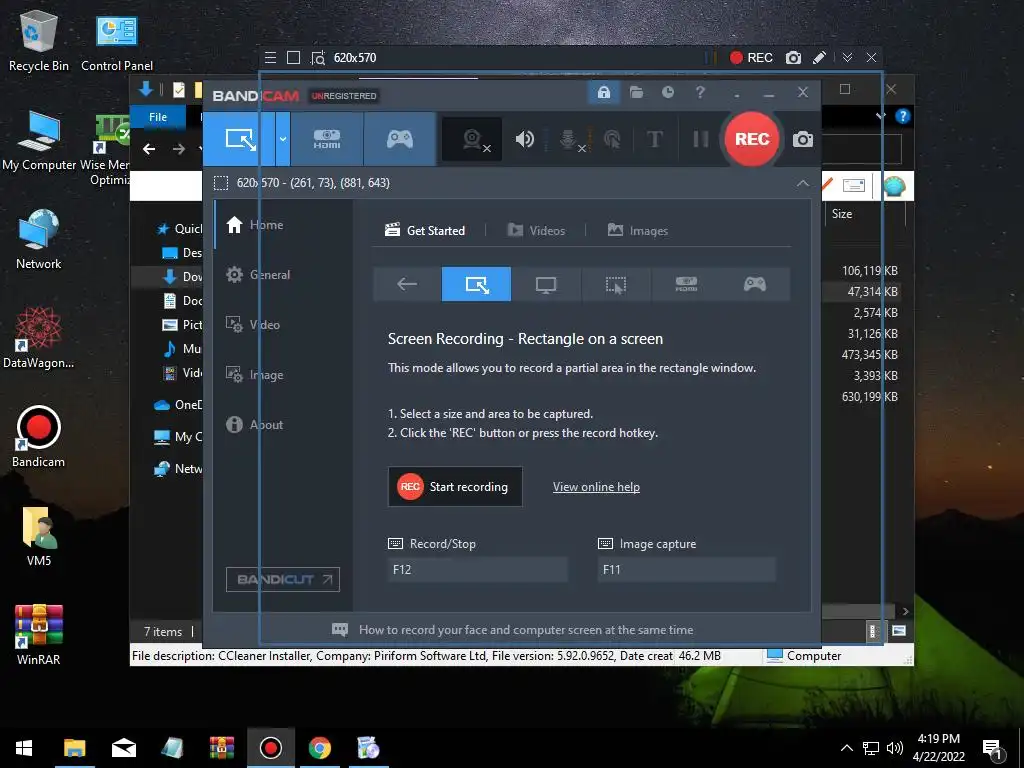
Task: Click Size column header in File Explorer
Action: click(842, 214)
